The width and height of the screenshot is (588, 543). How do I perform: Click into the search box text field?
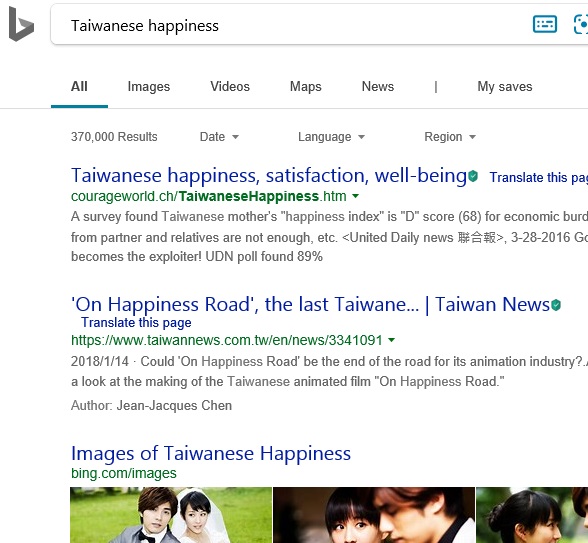pyautogui.click(x=292, y=25)
